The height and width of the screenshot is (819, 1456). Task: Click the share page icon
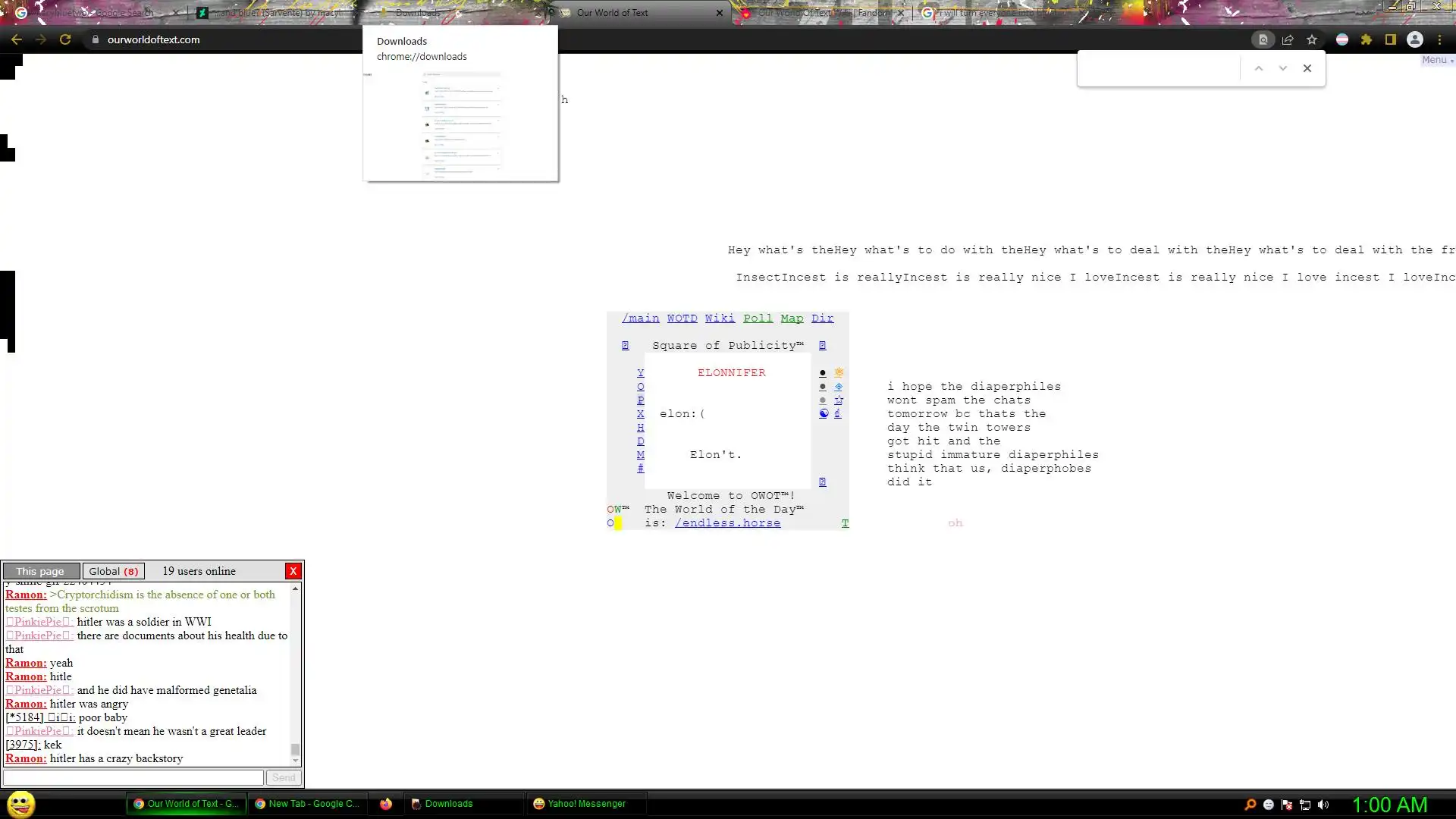coord(1288,39)
